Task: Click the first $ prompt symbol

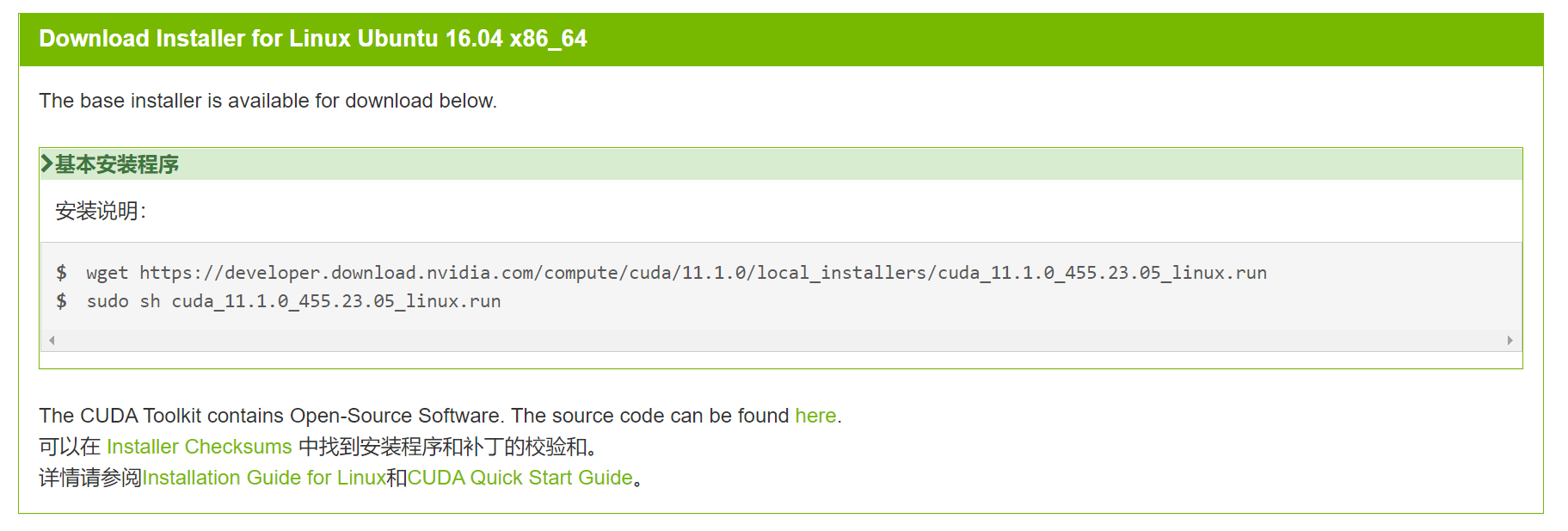Action: point(61,273)
